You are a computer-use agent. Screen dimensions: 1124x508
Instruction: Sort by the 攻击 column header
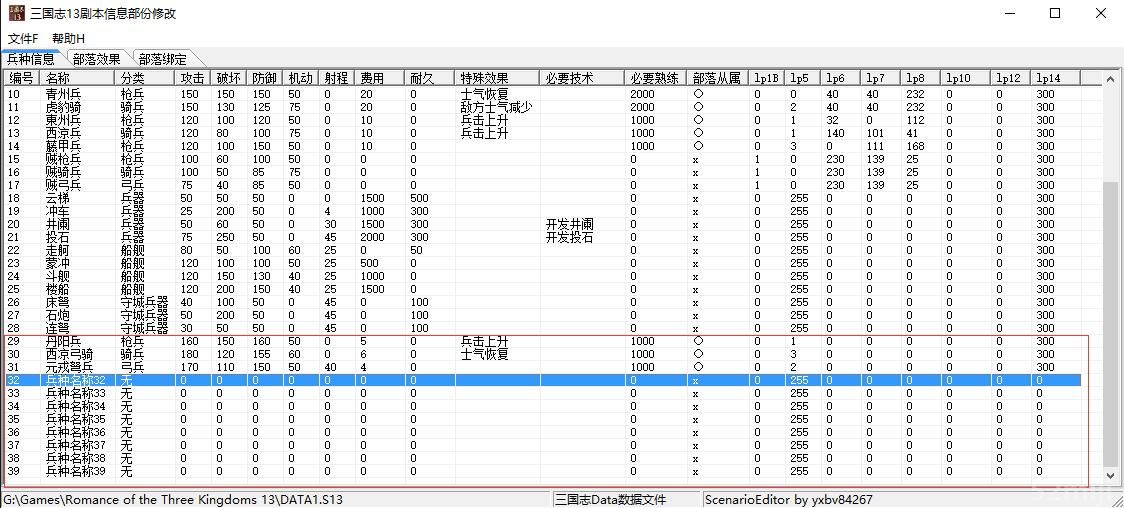tap(192, 78)
